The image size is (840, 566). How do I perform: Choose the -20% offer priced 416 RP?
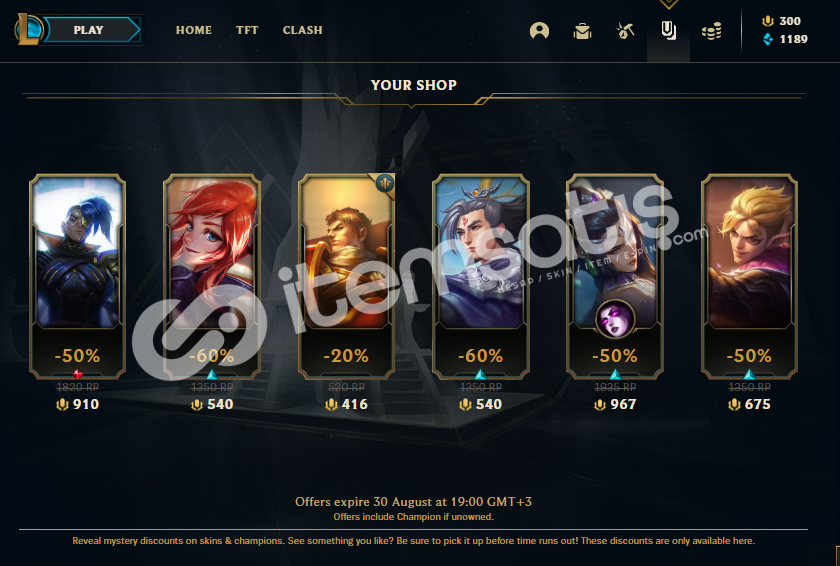[x=347, y=276]
